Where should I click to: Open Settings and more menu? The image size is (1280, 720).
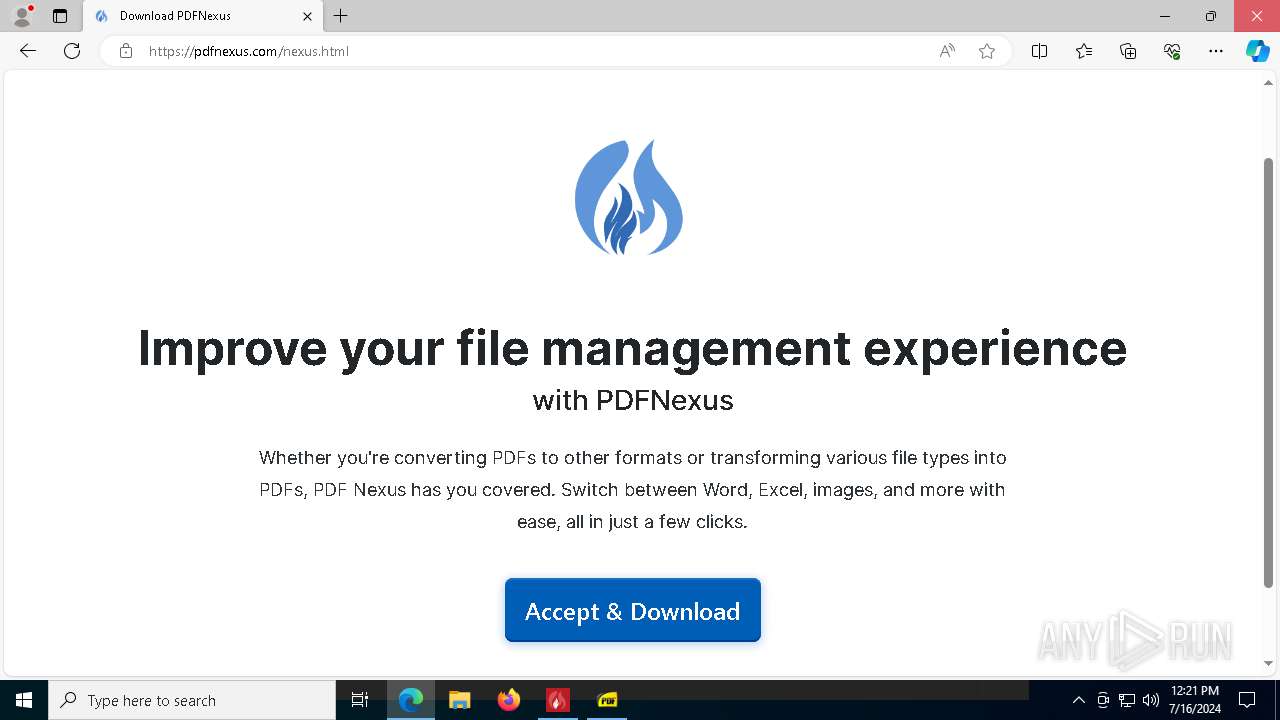coord(1216,51)
